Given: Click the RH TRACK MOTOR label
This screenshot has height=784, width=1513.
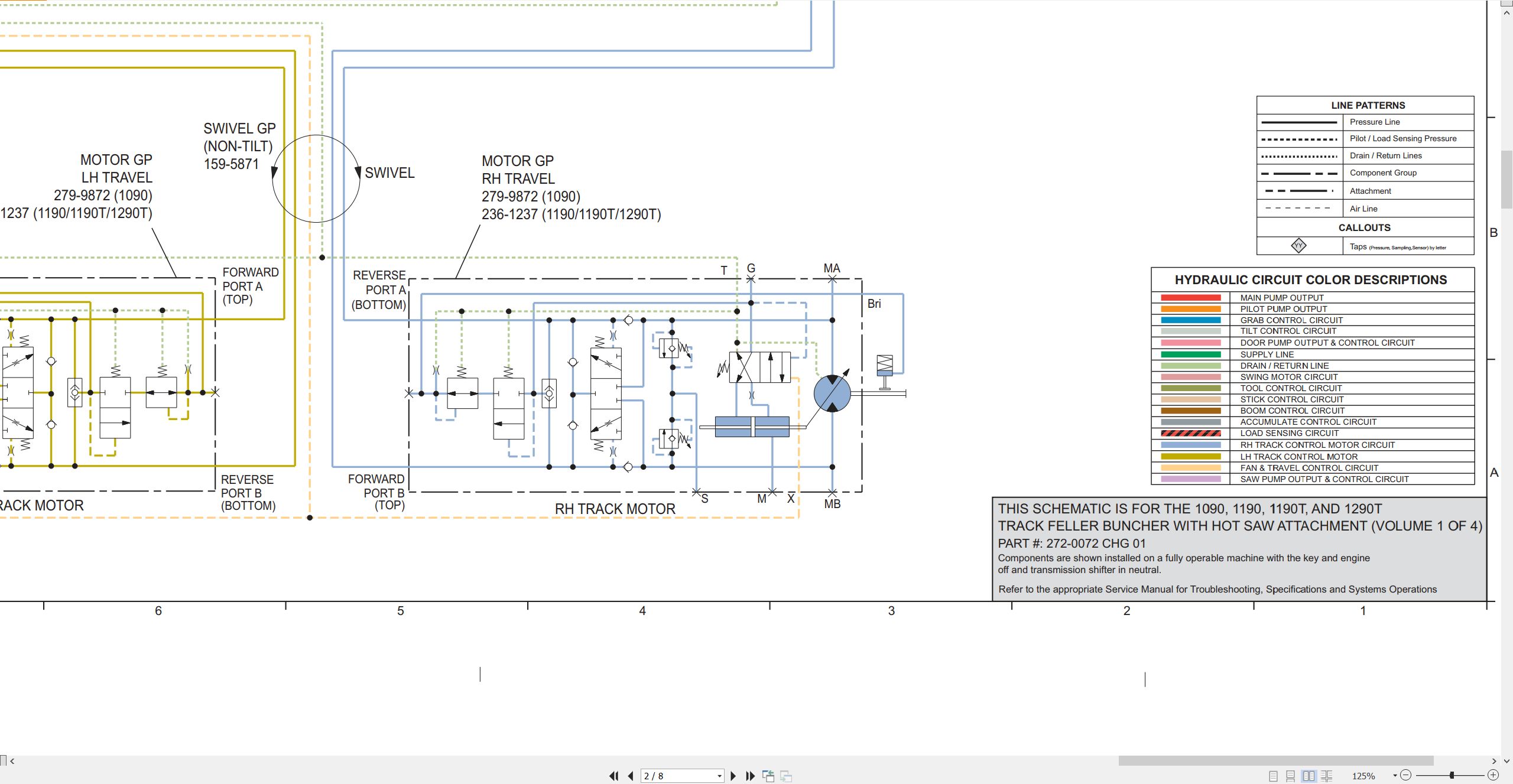Looking at the screenshot, I should (x=615, y=509).
